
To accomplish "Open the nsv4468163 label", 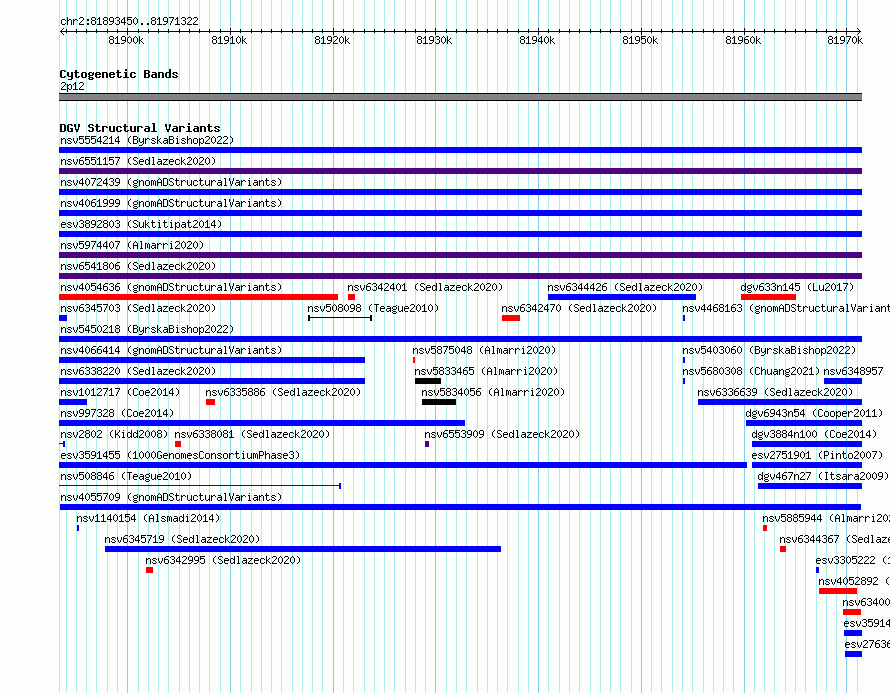I will click(786, 308).
